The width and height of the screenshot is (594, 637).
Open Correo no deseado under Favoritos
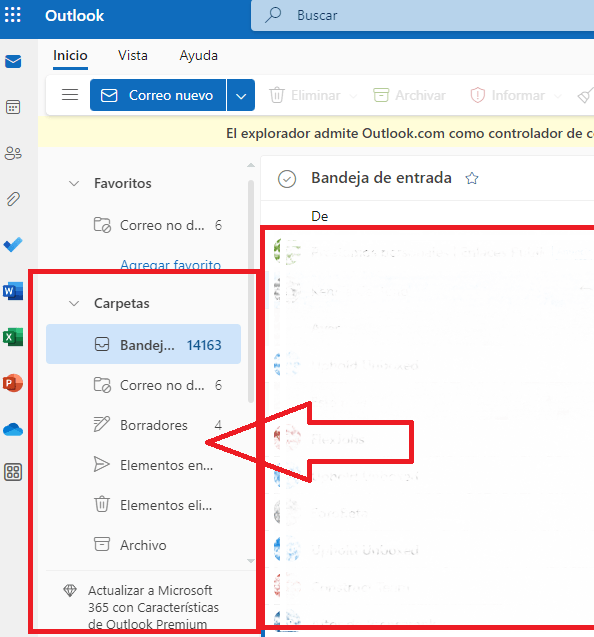pos(143,225)
